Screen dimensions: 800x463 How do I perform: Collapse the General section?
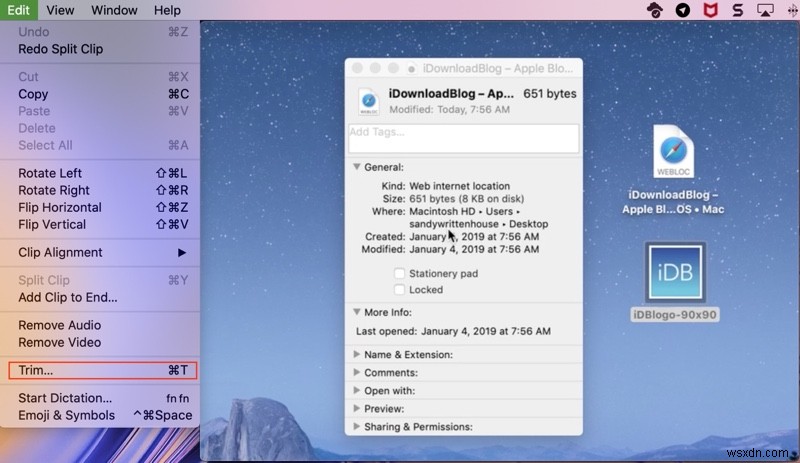pos(357,167)
